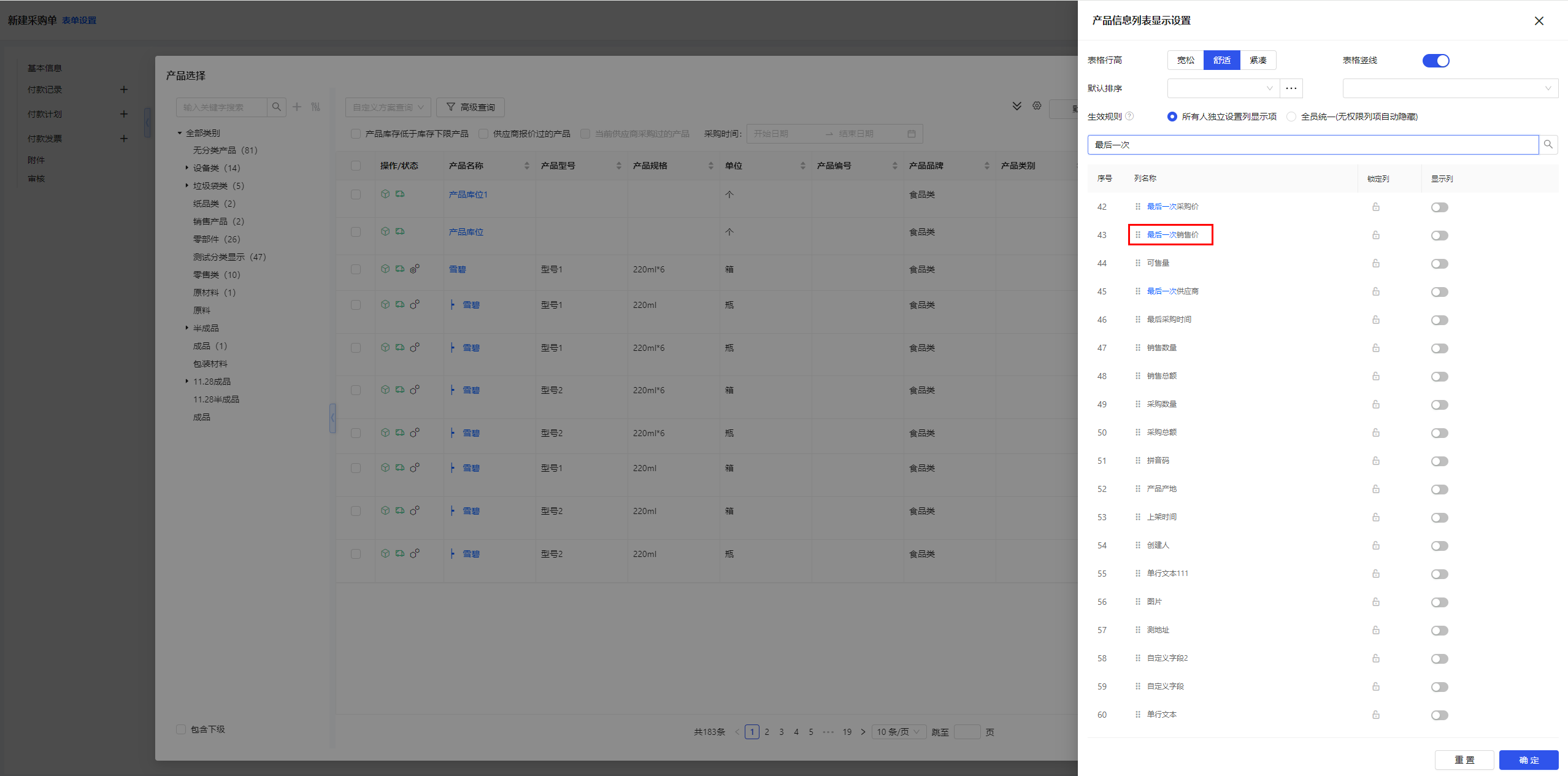This screenshot has width=1568, height=776.
Task: Click the column name search field with 最后一次
Action: 1313,145
